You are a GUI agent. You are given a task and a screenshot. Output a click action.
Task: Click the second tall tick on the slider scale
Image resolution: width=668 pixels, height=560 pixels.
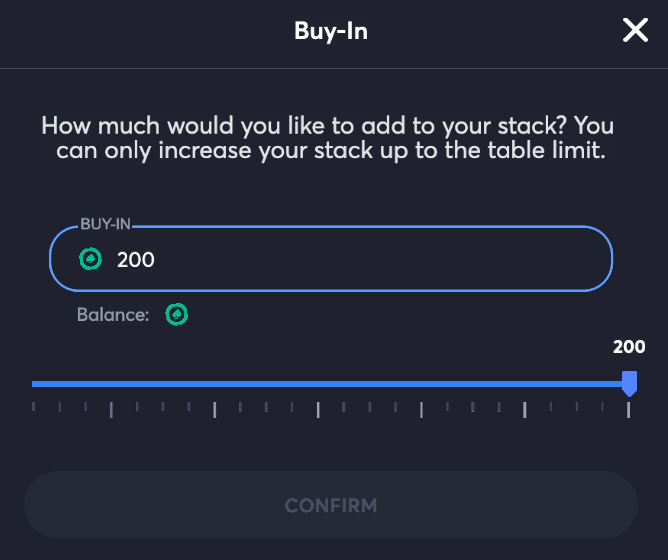tap(214, 409)
